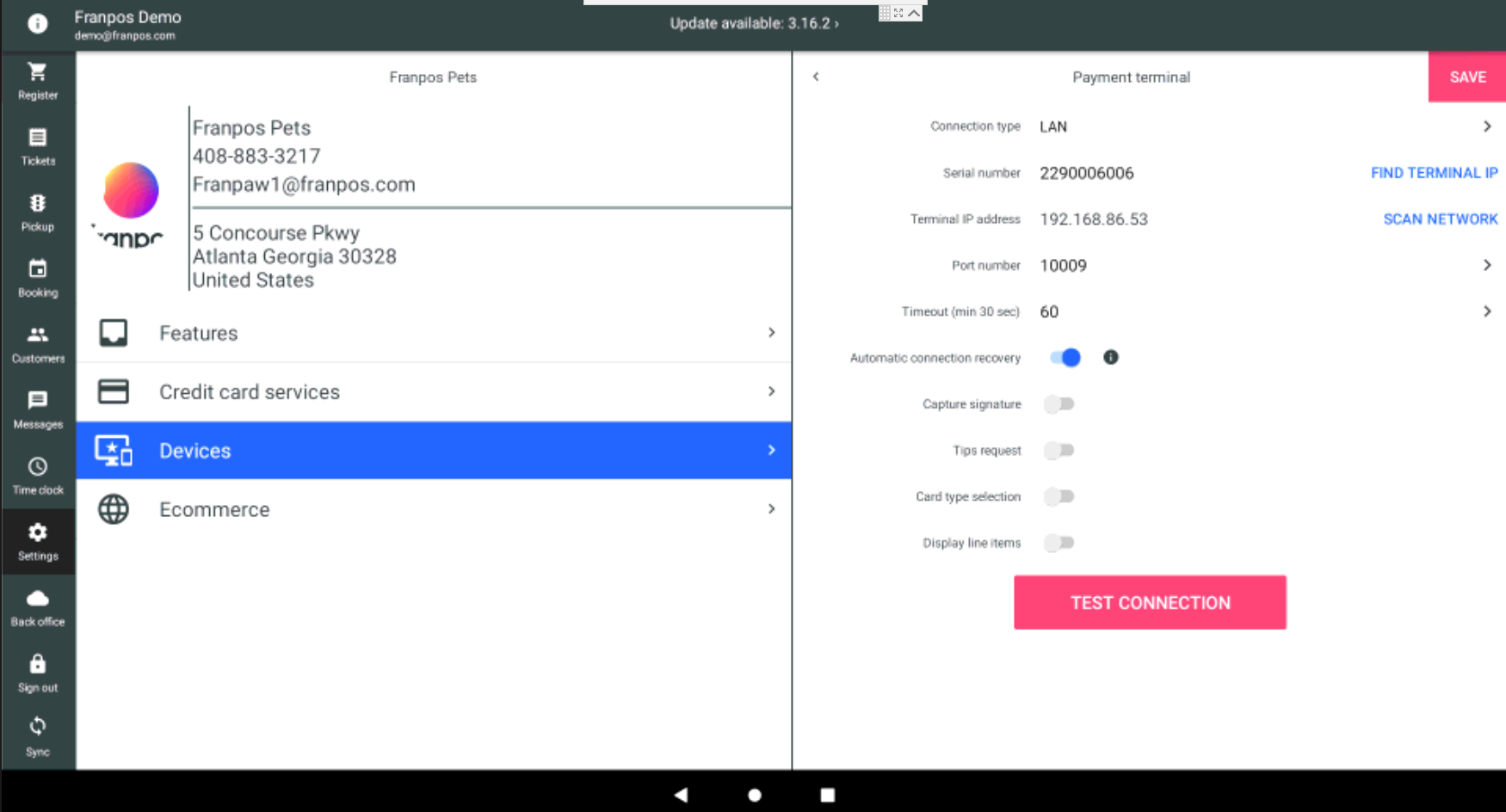
Task: Open the Tickets sidebar icon
Action: (37, 138)
